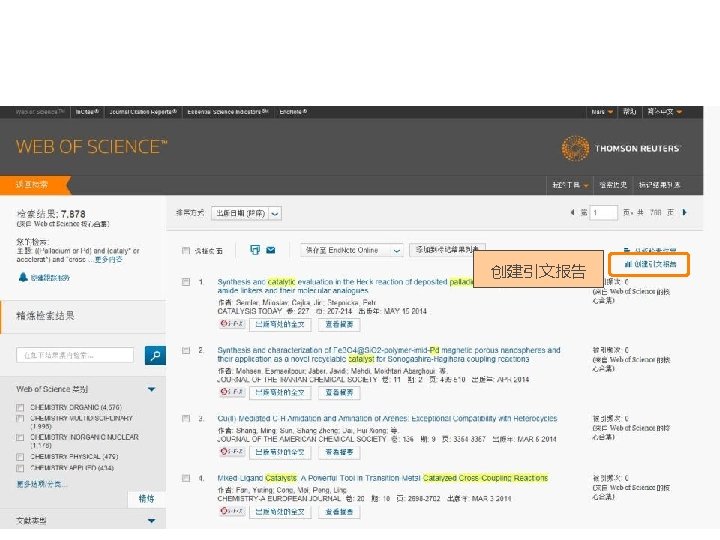Open Marked List in header
This screenshot has height=540, width=720.
pyautogui.click(x=660, y=185)
